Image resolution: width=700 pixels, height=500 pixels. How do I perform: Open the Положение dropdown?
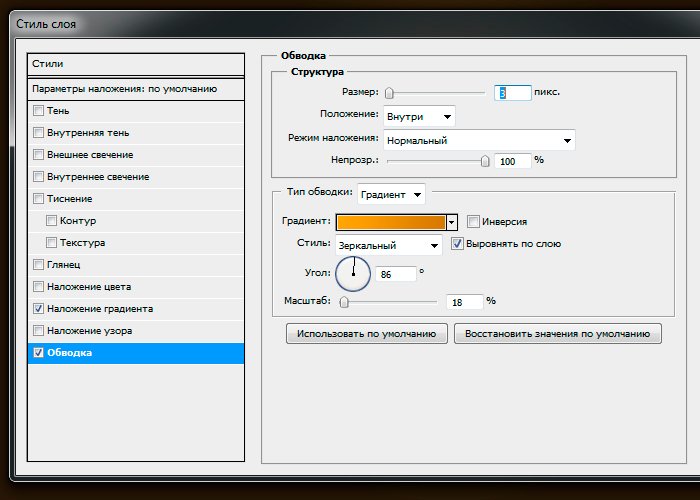(x=419, y=116)
